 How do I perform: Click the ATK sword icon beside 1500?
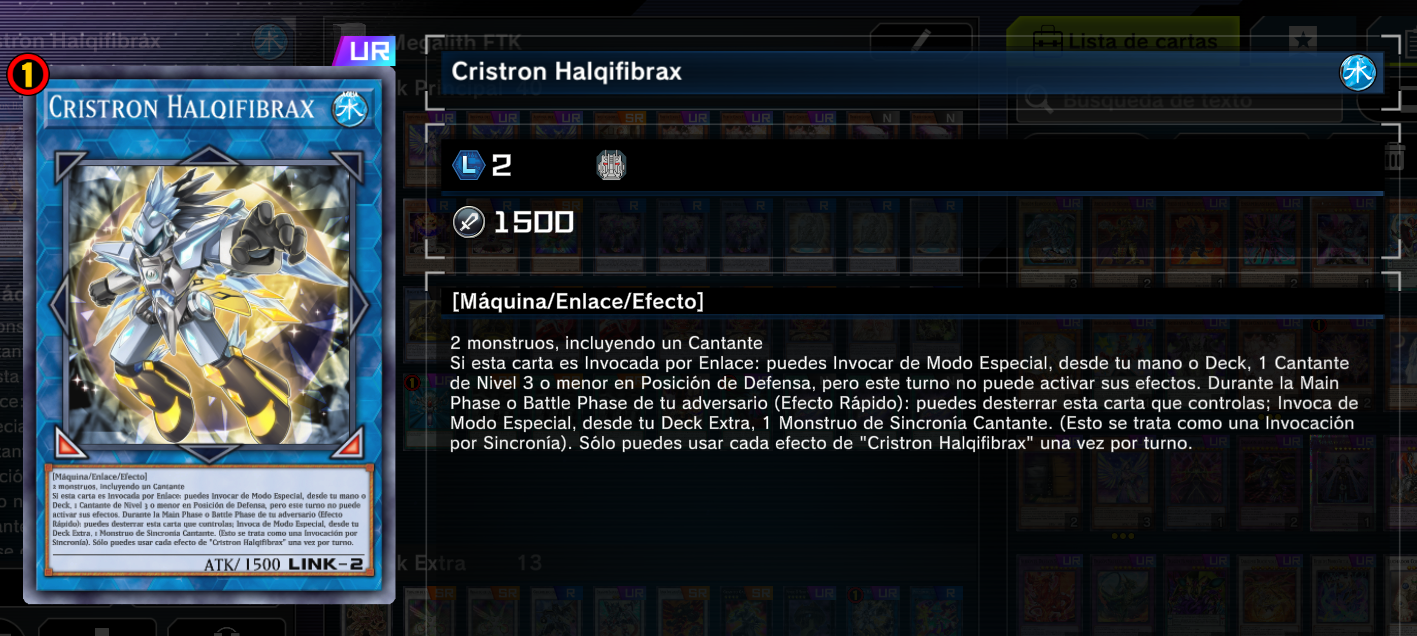pos(468,222)
